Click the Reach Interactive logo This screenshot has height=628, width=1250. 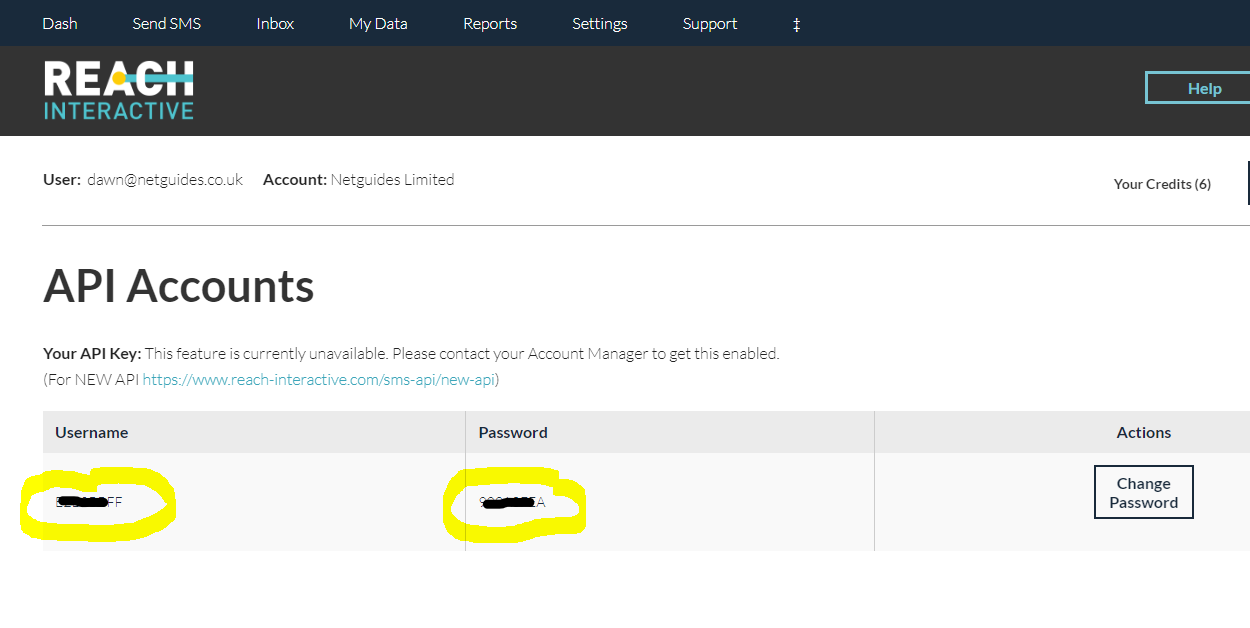tap(119, 90)
